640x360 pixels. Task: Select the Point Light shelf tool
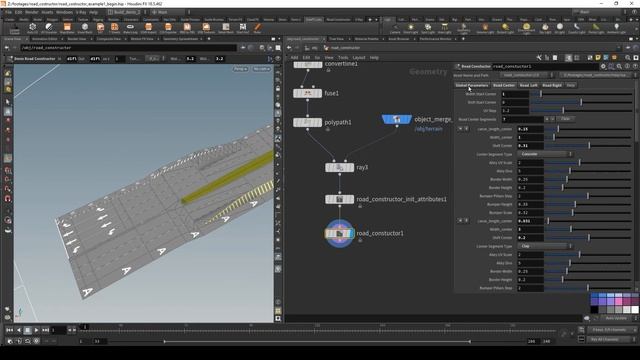point(411,29)
